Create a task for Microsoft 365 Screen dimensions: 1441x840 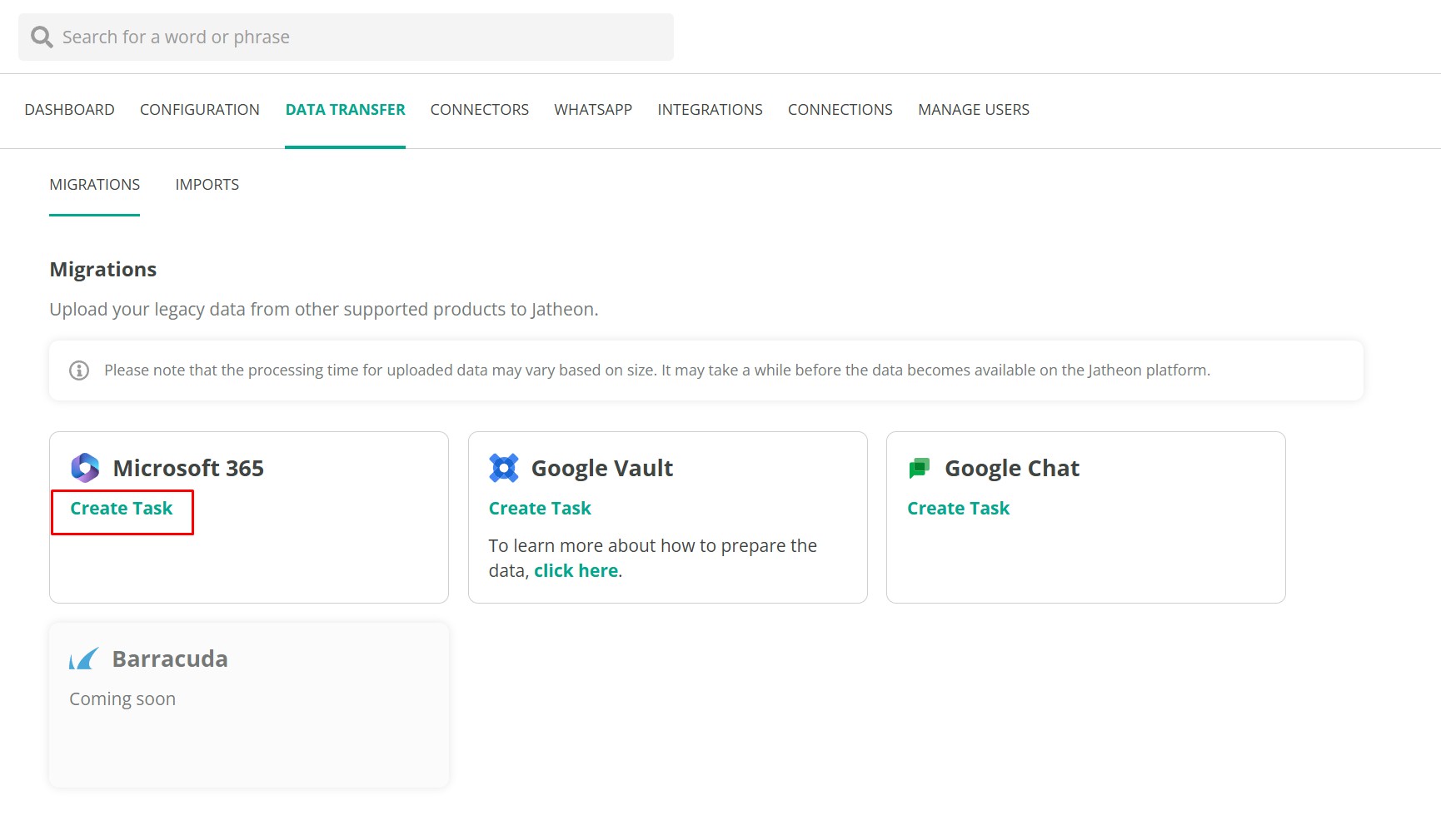(x=122, y=509)
